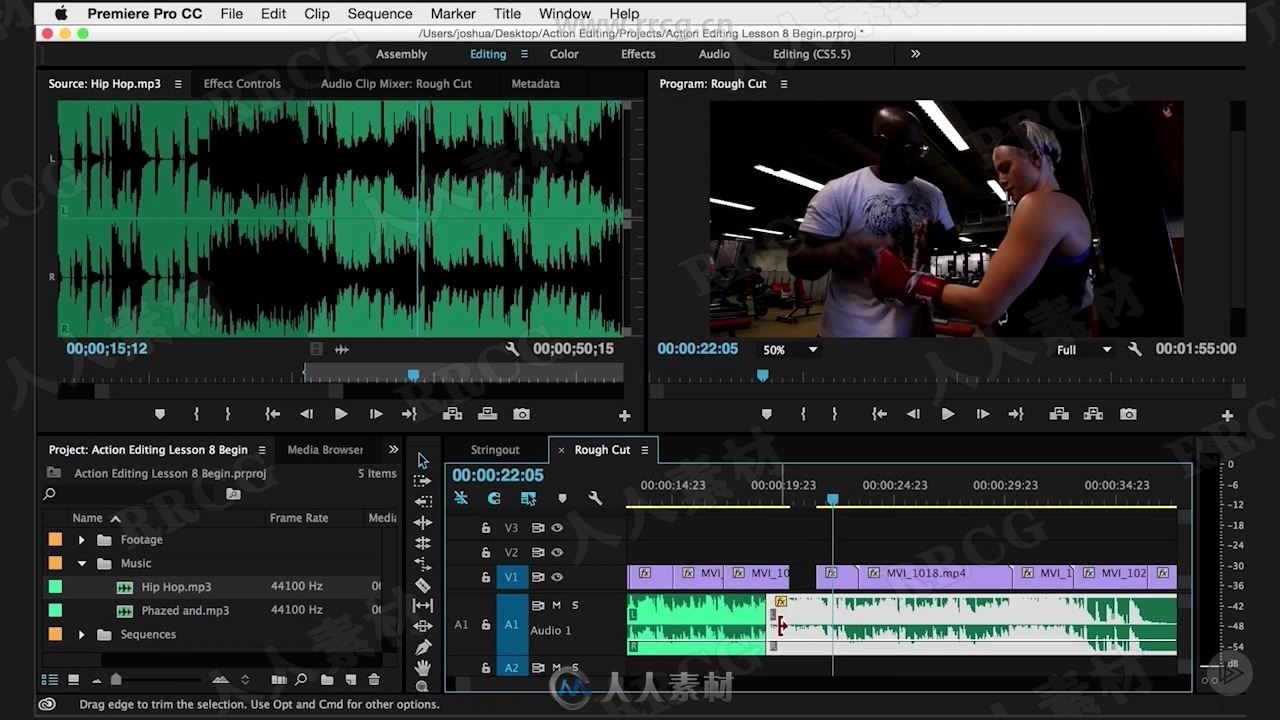
Task: Mute the A1 audio track
Action: click(x=557, y=605)
